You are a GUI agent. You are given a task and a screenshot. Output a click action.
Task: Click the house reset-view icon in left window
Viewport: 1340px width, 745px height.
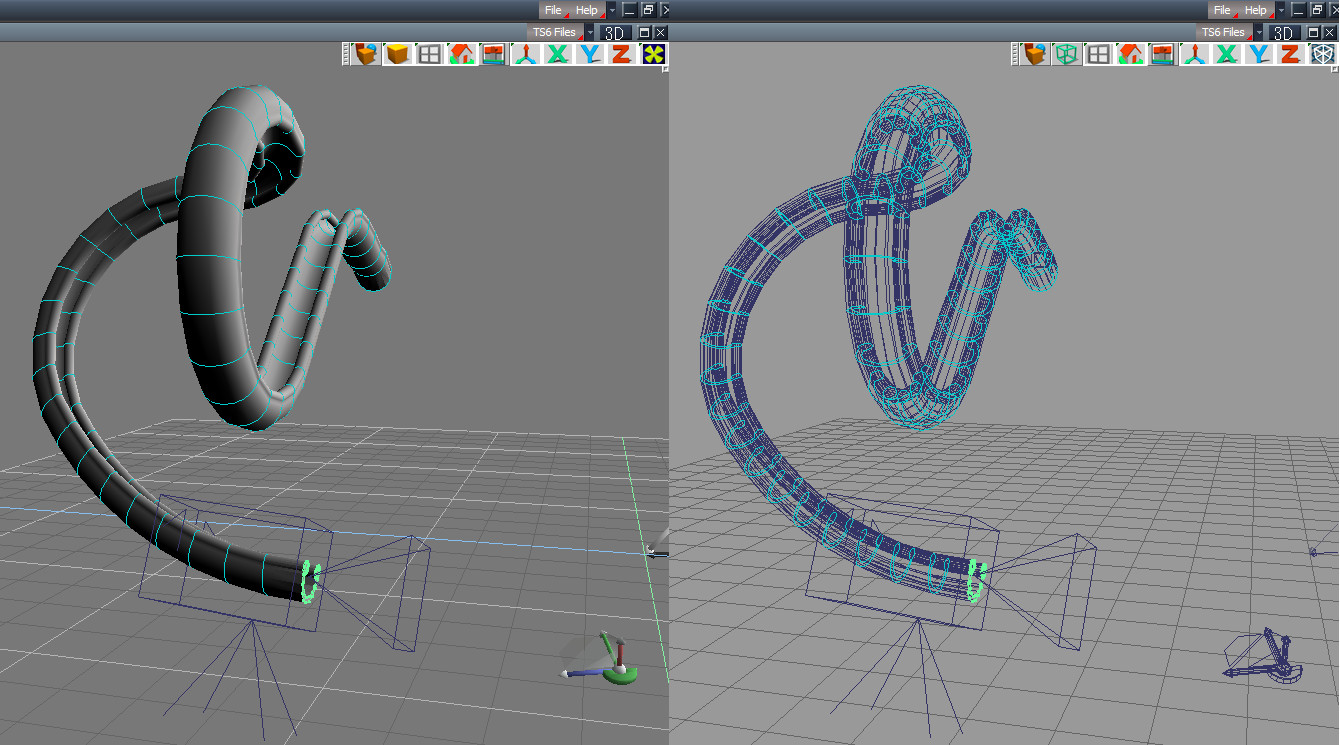[462, 54]
